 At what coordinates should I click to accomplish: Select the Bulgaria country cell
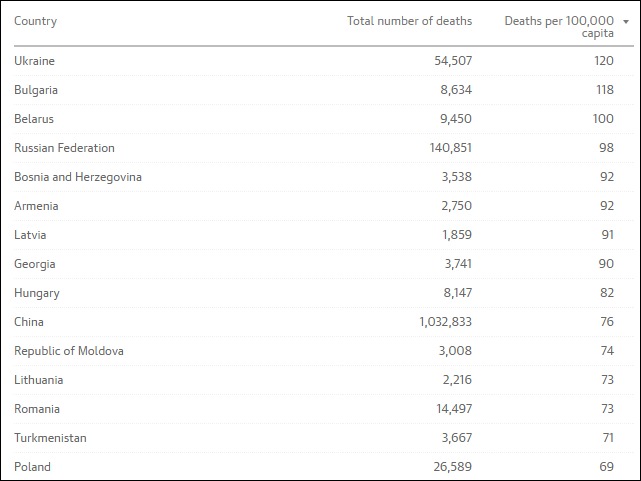coord(36,90)
